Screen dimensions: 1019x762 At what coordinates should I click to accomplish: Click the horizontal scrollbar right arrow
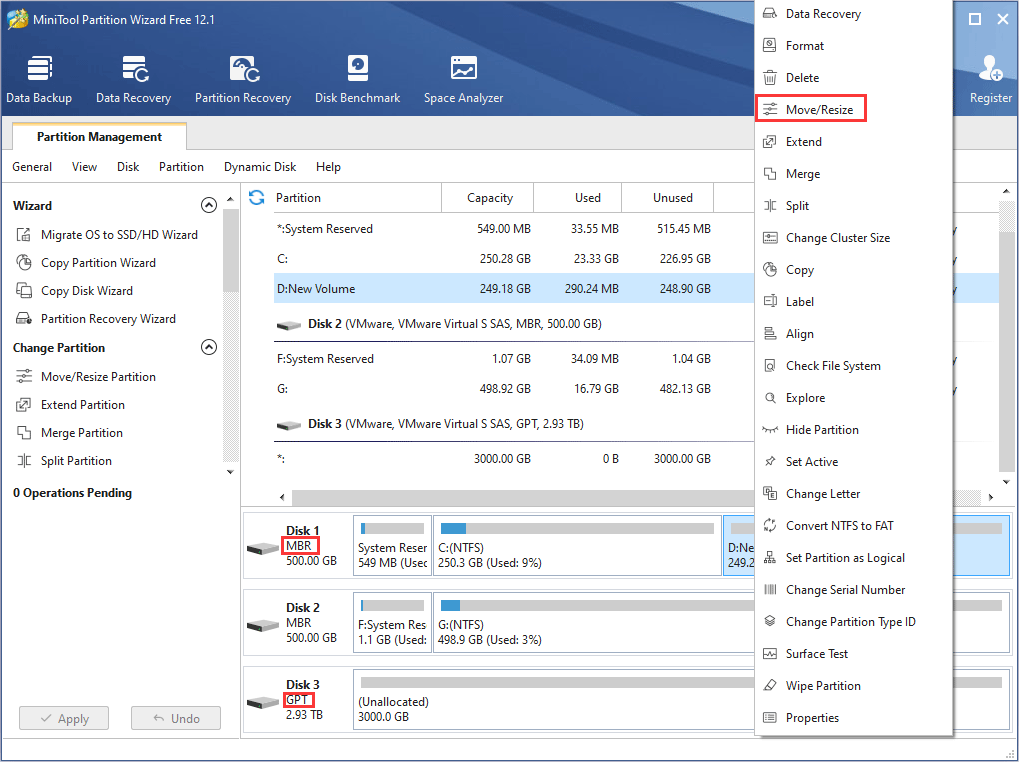click(x=990, y=496)
